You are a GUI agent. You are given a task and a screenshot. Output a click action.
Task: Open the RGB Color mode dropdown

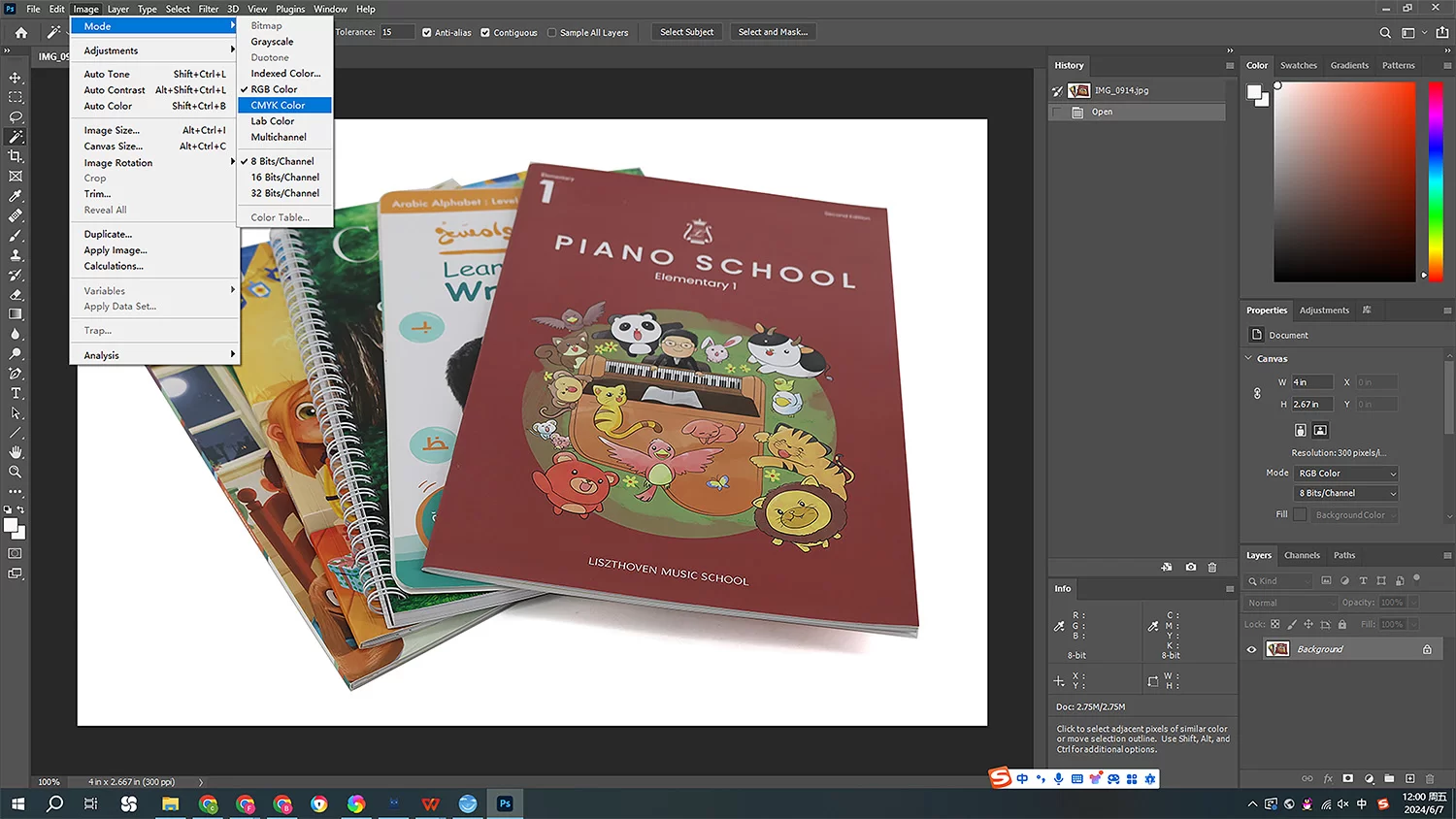[1346, 474]
